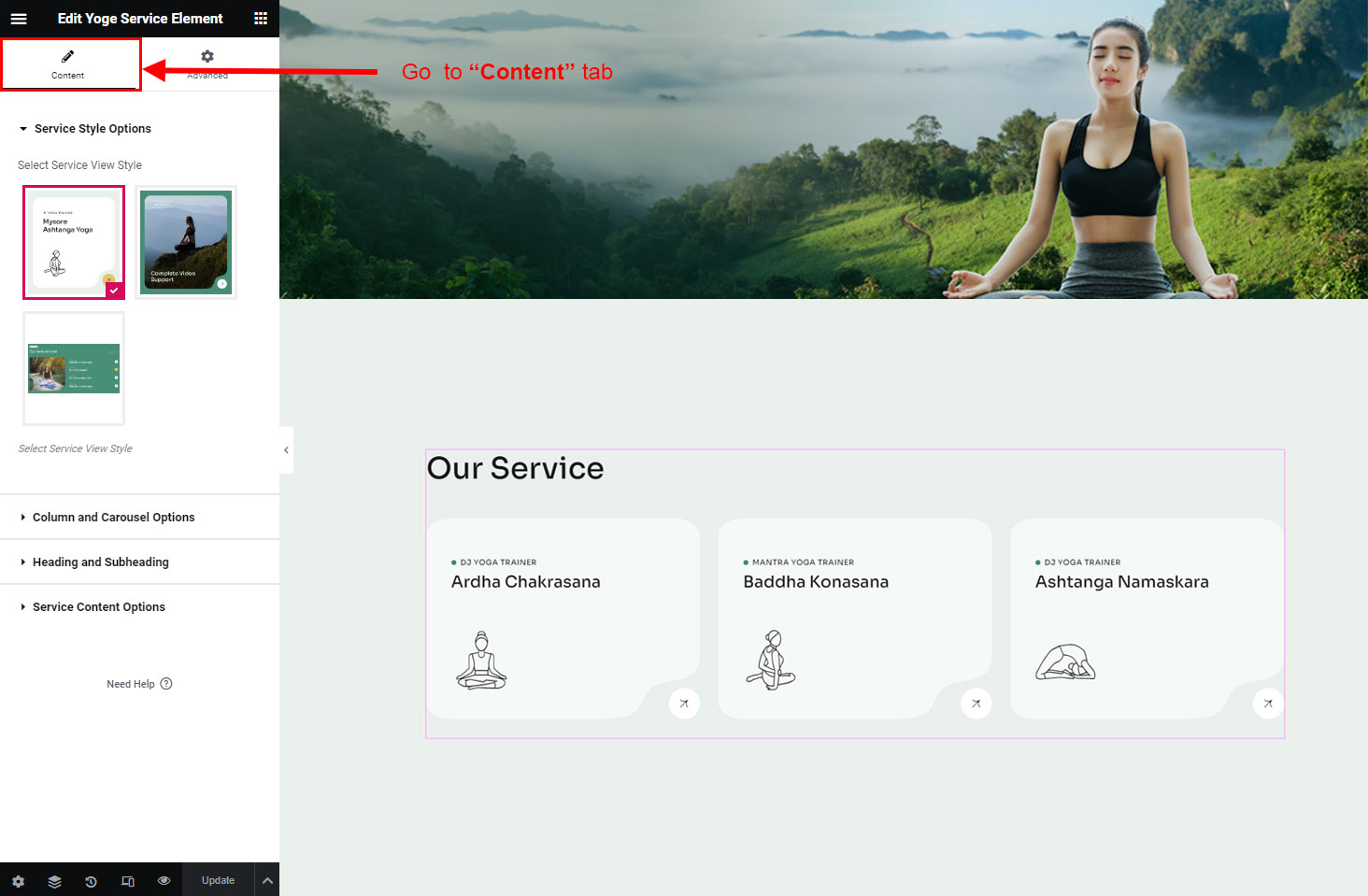Expand Service Content Options section
The width and height of the screenshot is (1368, 896).
[98, 607]
